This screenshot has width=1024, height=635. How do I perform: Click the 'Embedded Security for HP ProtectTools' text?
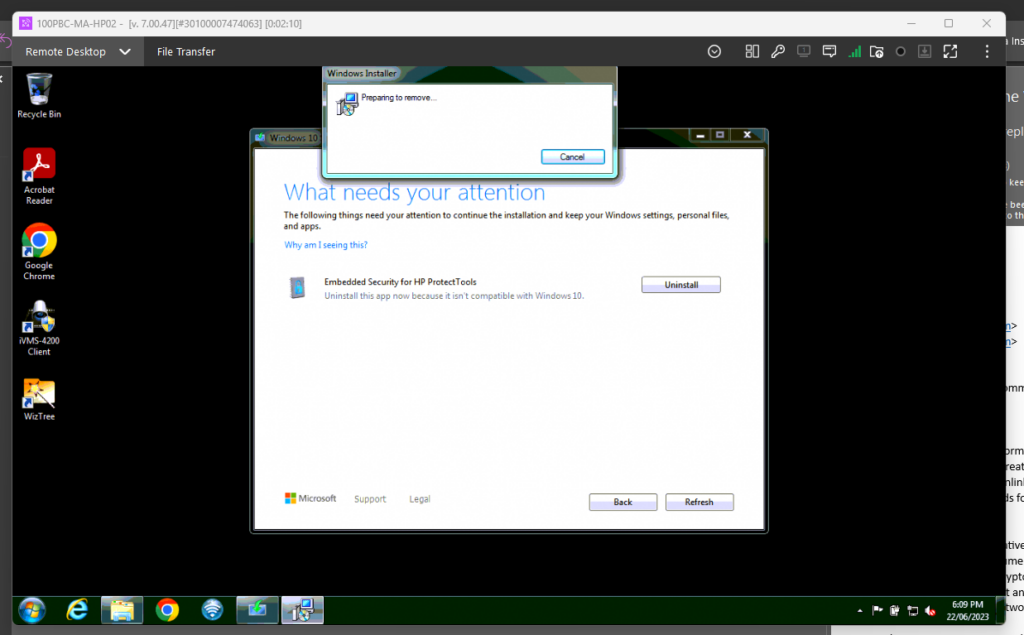click(400, 282)
